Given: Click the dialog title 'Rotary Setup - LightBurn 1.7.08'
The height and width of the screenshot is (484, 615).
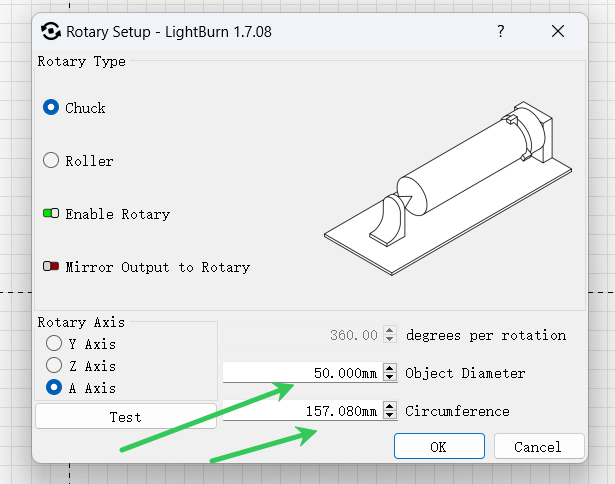Looking at the screenshot, I should click(x=169, y=32).
